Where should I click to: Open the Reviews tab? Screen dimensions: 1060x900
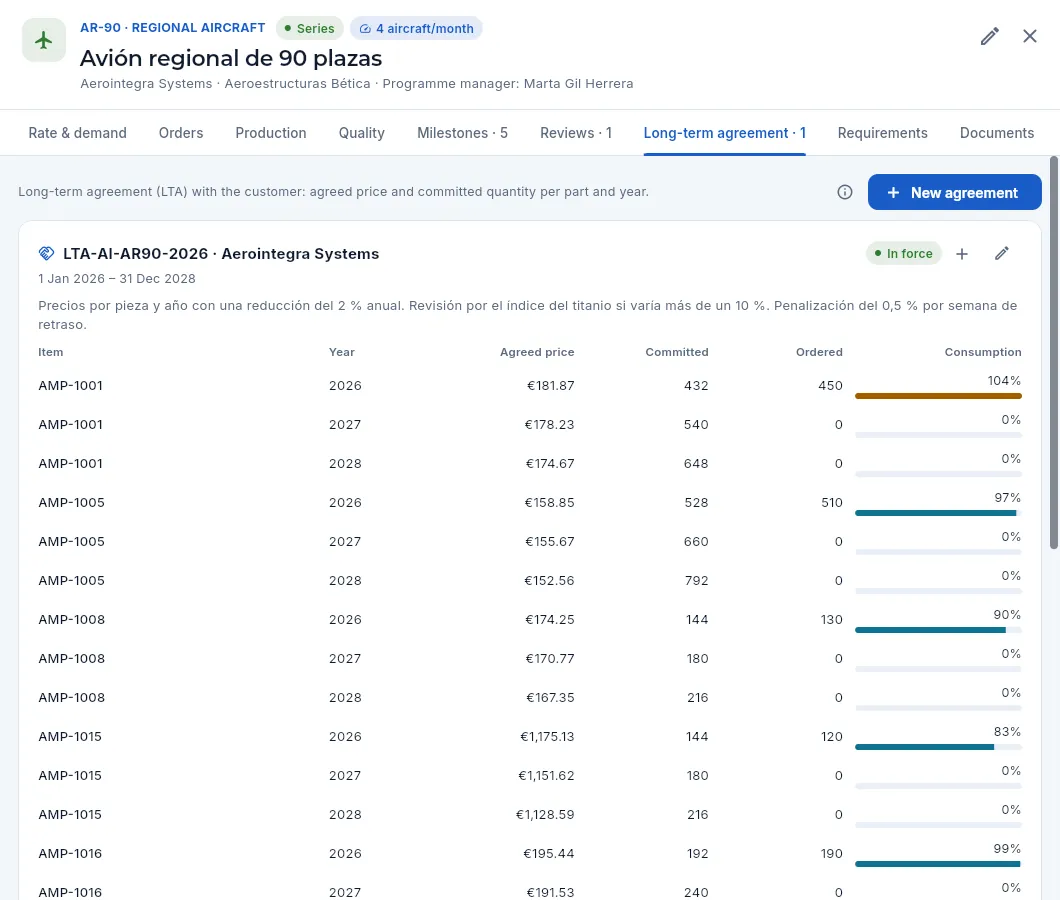pyautogui.click(x=576, y=133)
